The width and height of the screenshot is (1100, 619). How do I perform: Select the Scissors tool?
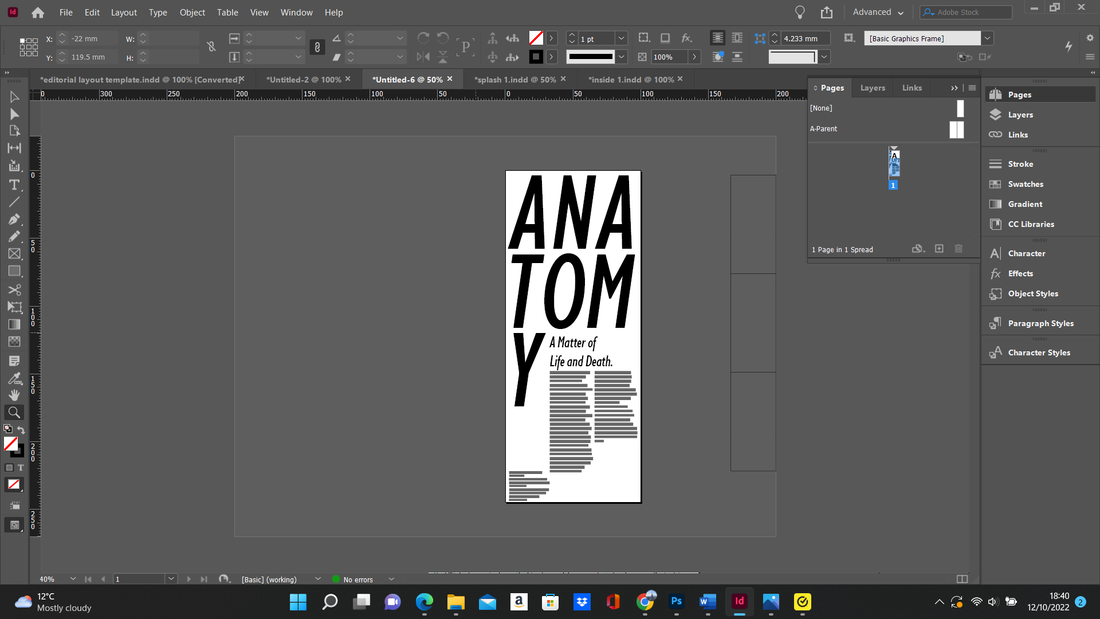coord(14,290)
